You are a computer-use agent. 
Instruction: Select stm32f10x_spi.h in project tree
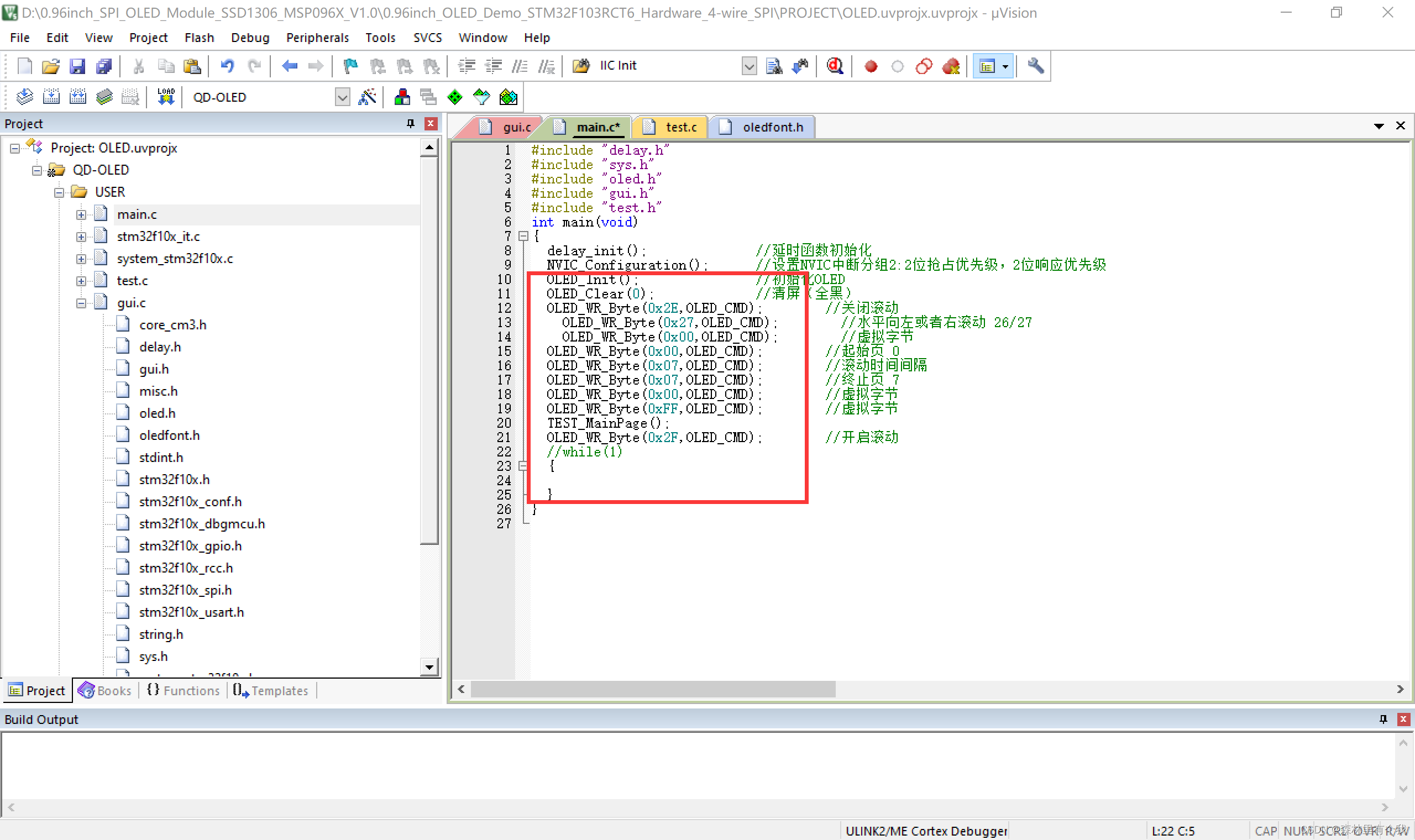point(185,590)
